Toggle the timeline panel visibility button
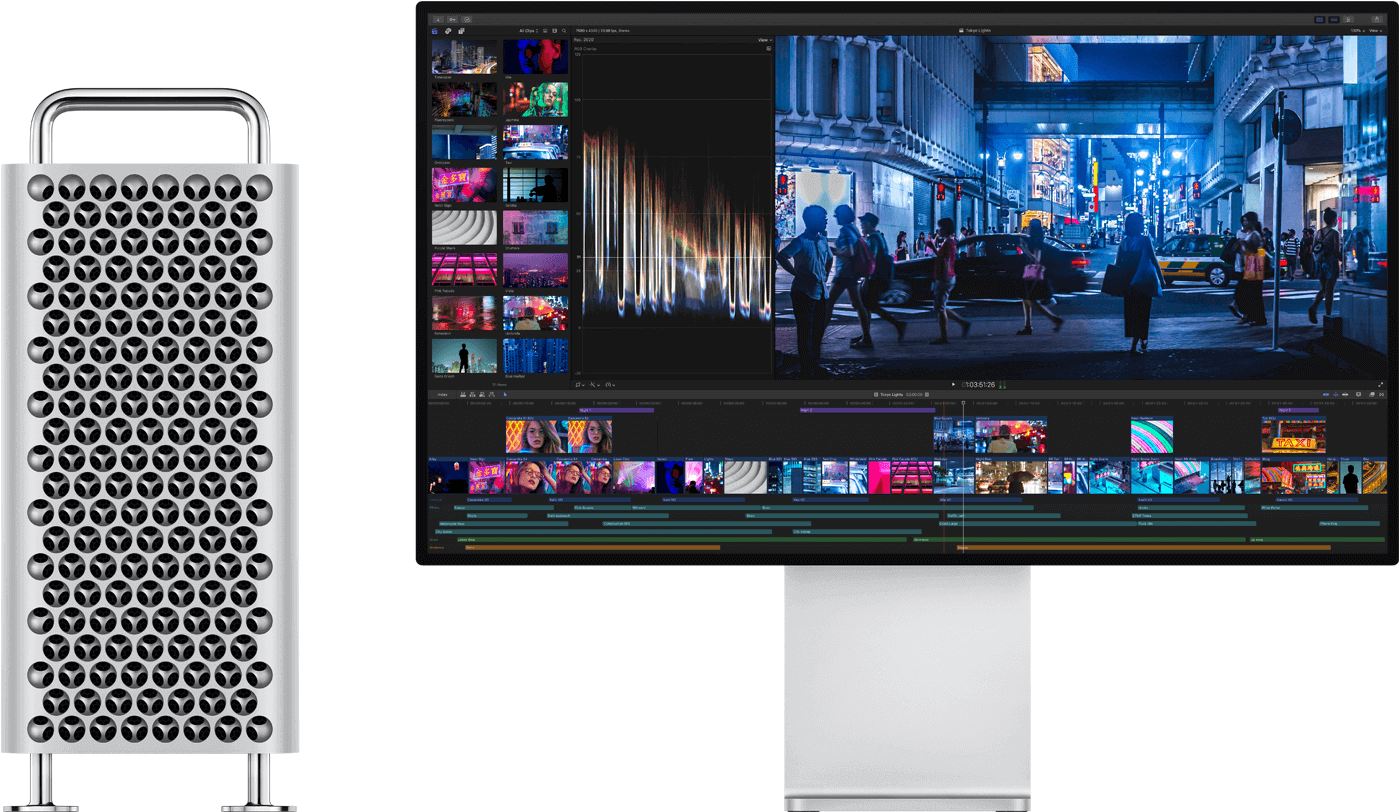This screenshot has height=812, width=1399. pos(1333,19)
